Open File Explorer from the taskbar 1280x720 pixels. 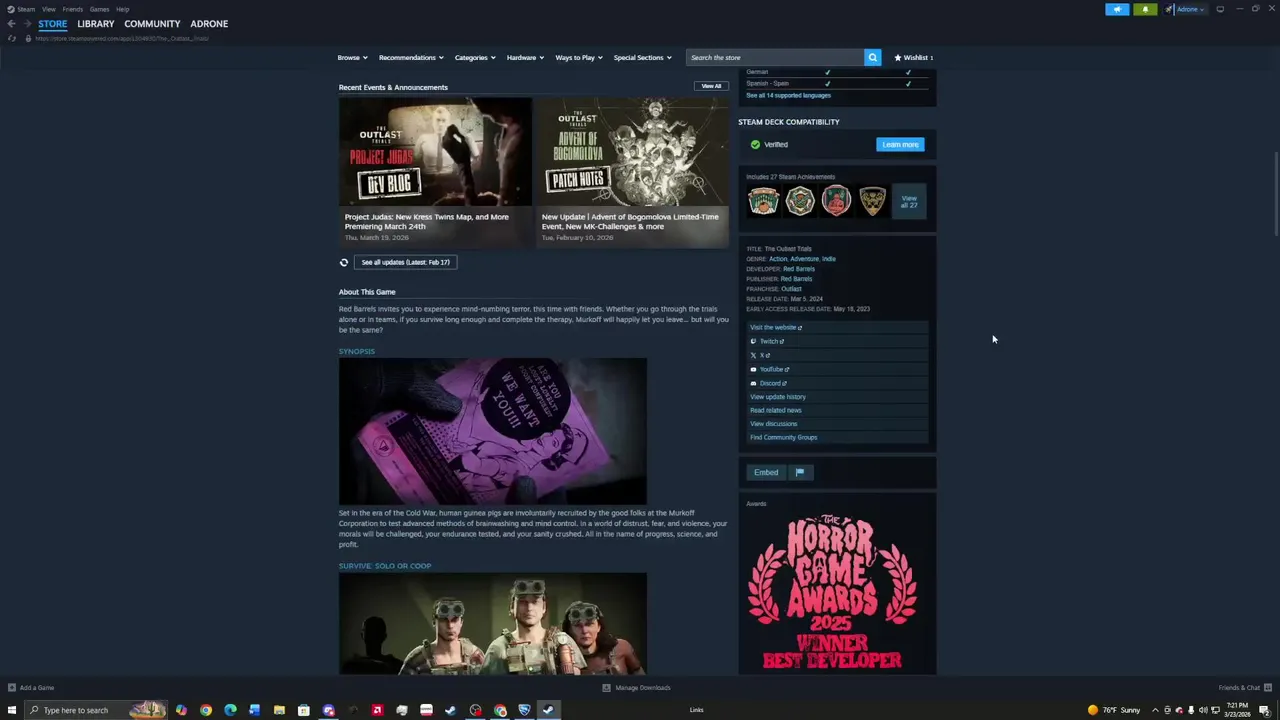point(279,710)
